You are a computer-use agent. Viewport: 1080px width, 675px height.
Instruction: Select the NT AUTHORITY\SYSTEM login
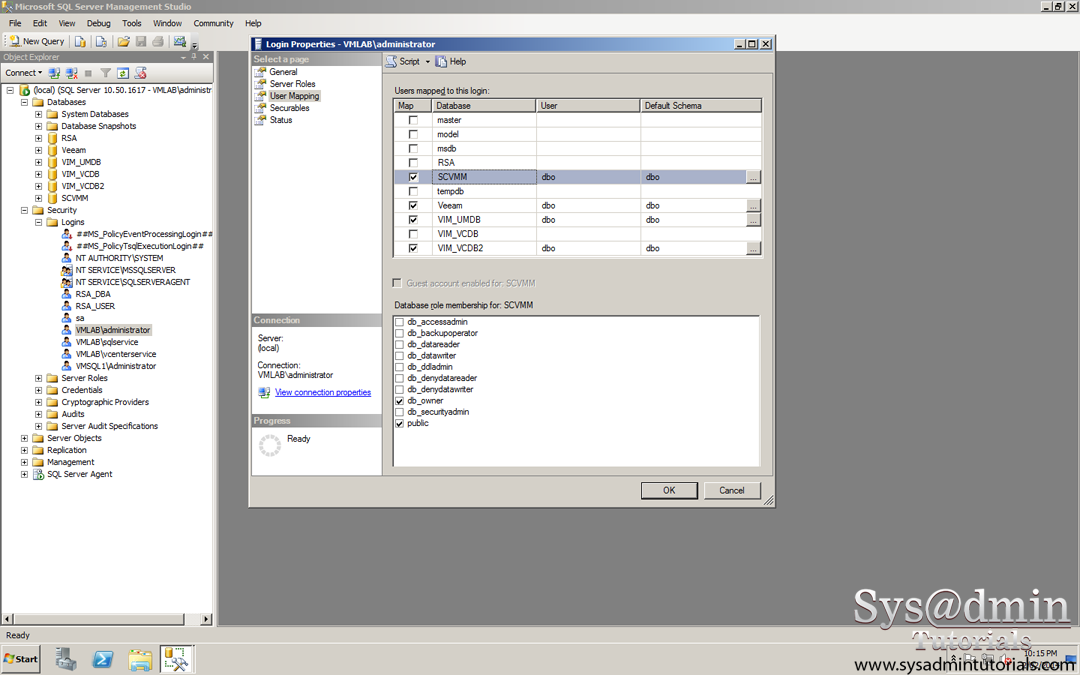click(x=119, y=258)
